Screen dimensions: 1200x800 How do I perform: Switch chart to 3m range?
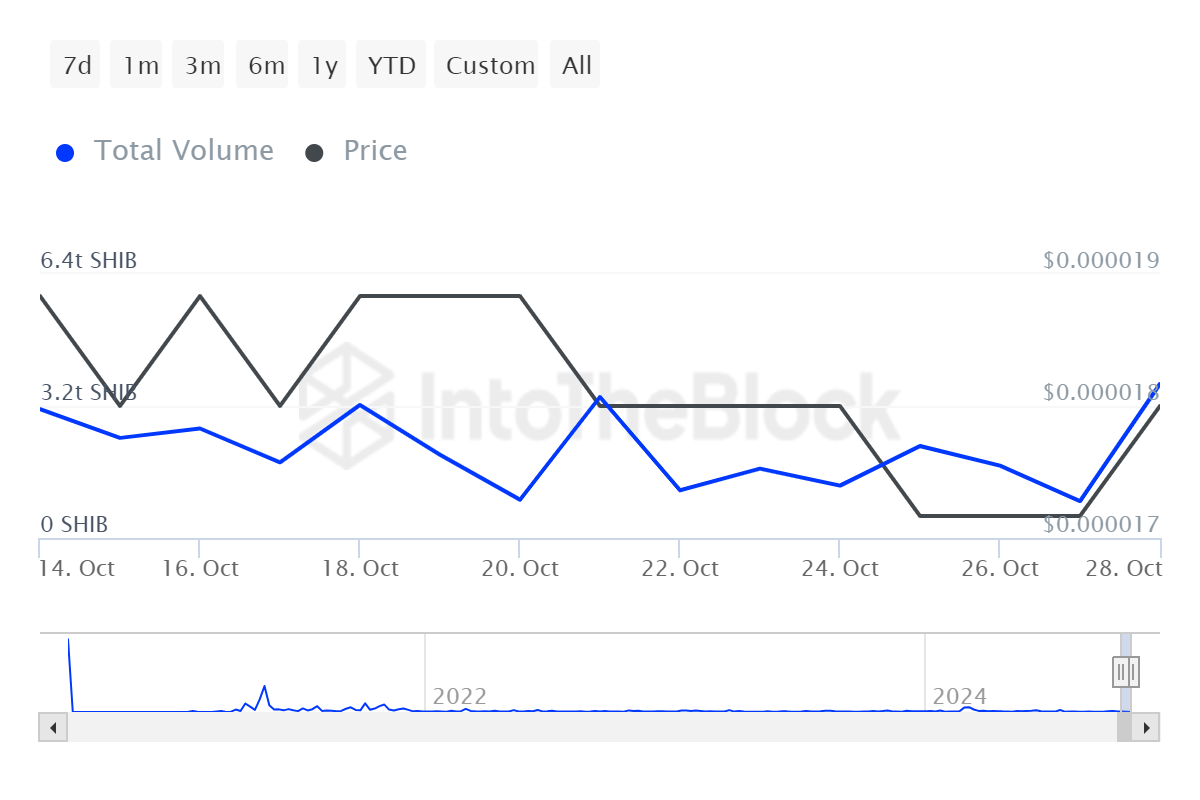click(x=202, y=66)
